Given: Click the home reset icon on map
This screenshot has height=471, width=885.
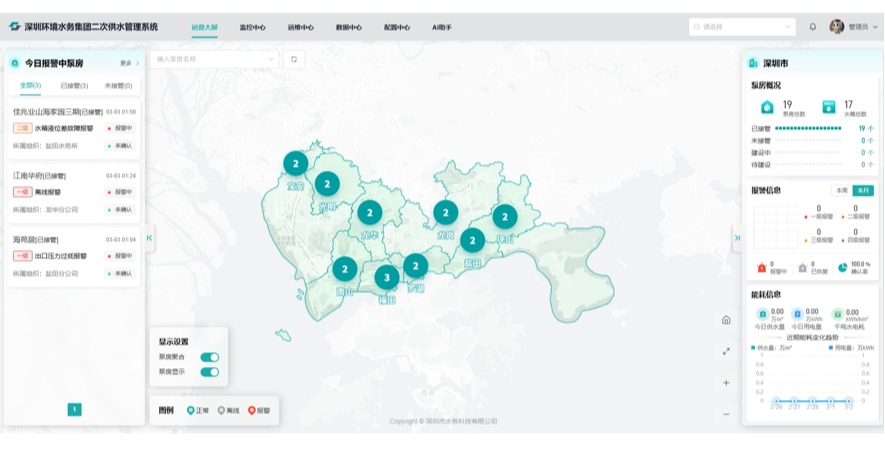Looking at the screenshot, I should (x=726, y=320).
